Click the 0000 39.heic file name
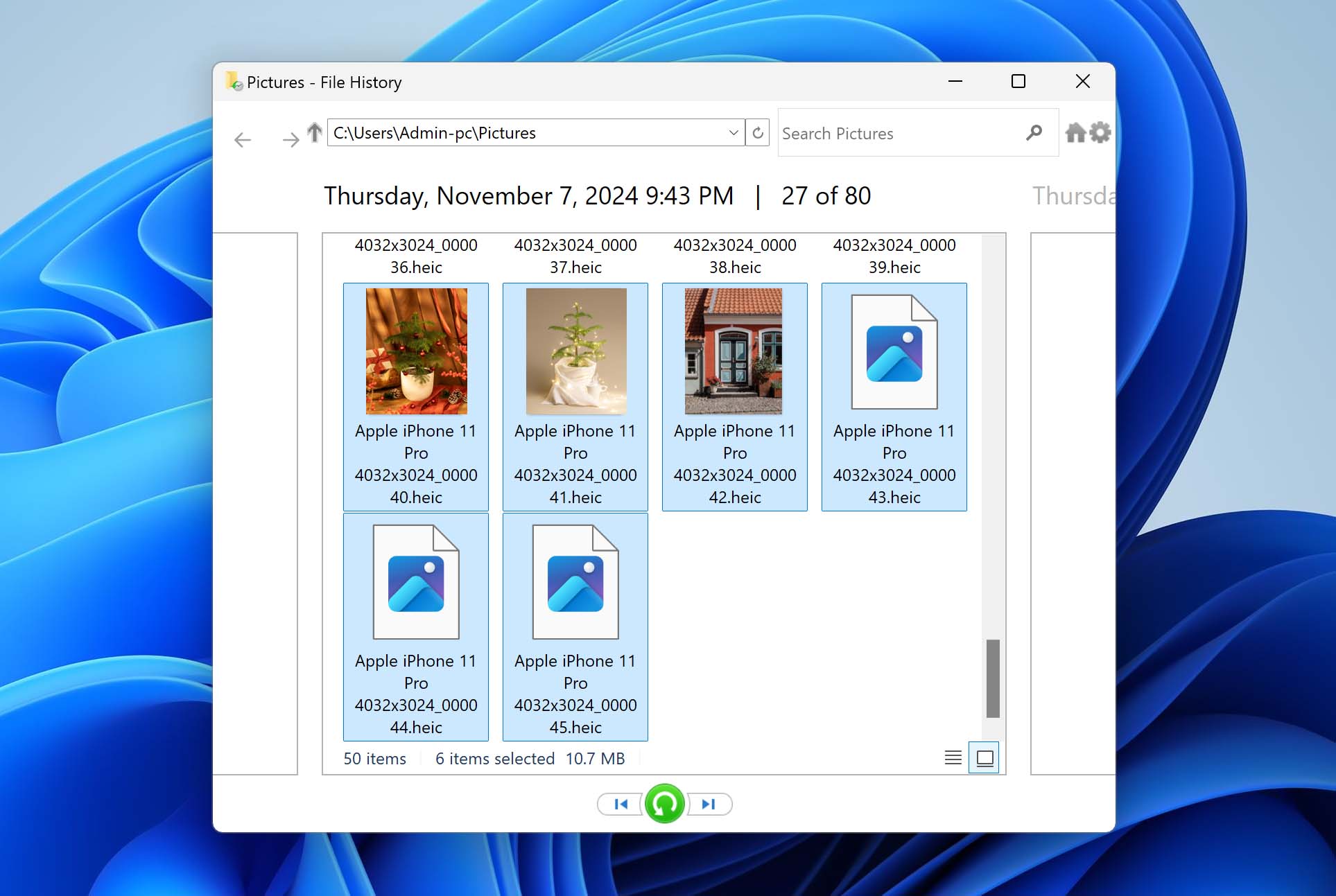Screen dimensions: 1336x896 click(x=894, y=256)
